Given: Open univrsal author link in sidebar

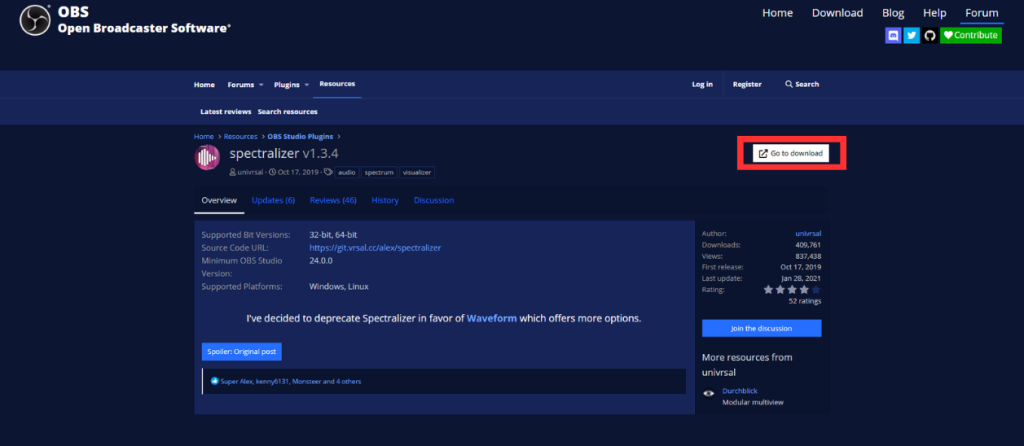Looking at the screenshot, I should click(808, 233).
